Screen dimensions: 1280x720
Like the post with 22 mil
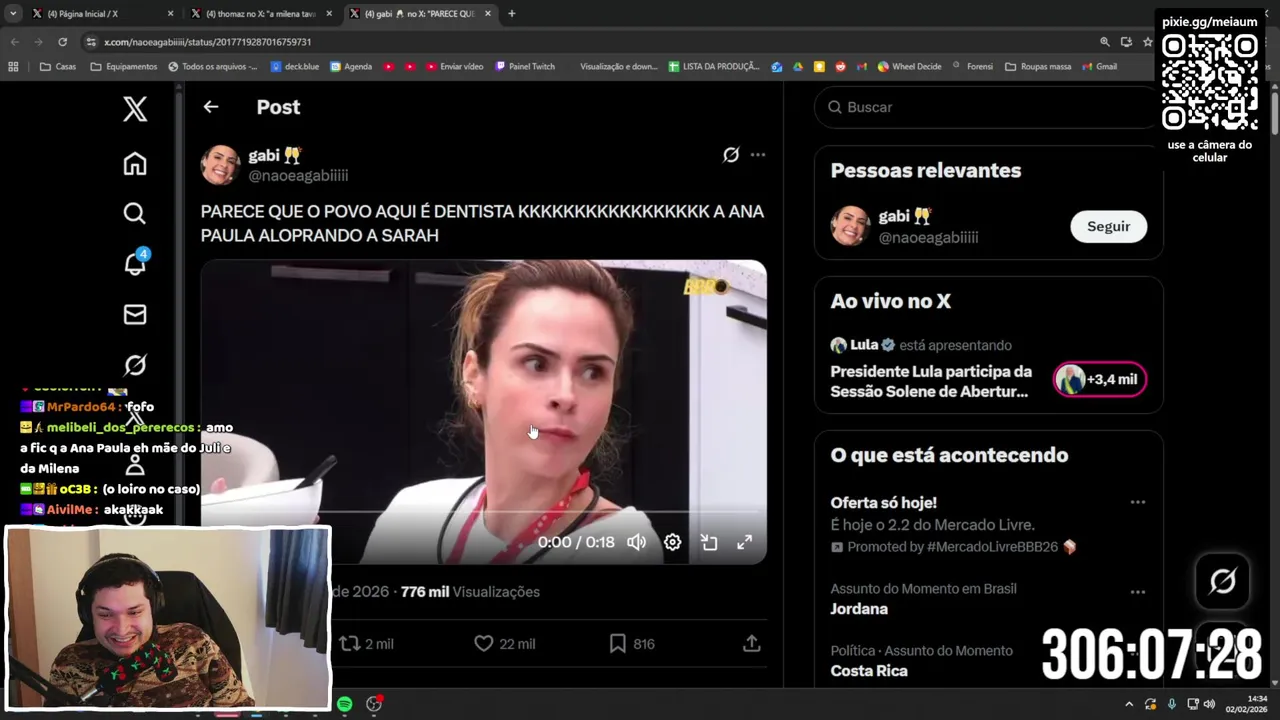pyautogui.click(x=505, y=644)
